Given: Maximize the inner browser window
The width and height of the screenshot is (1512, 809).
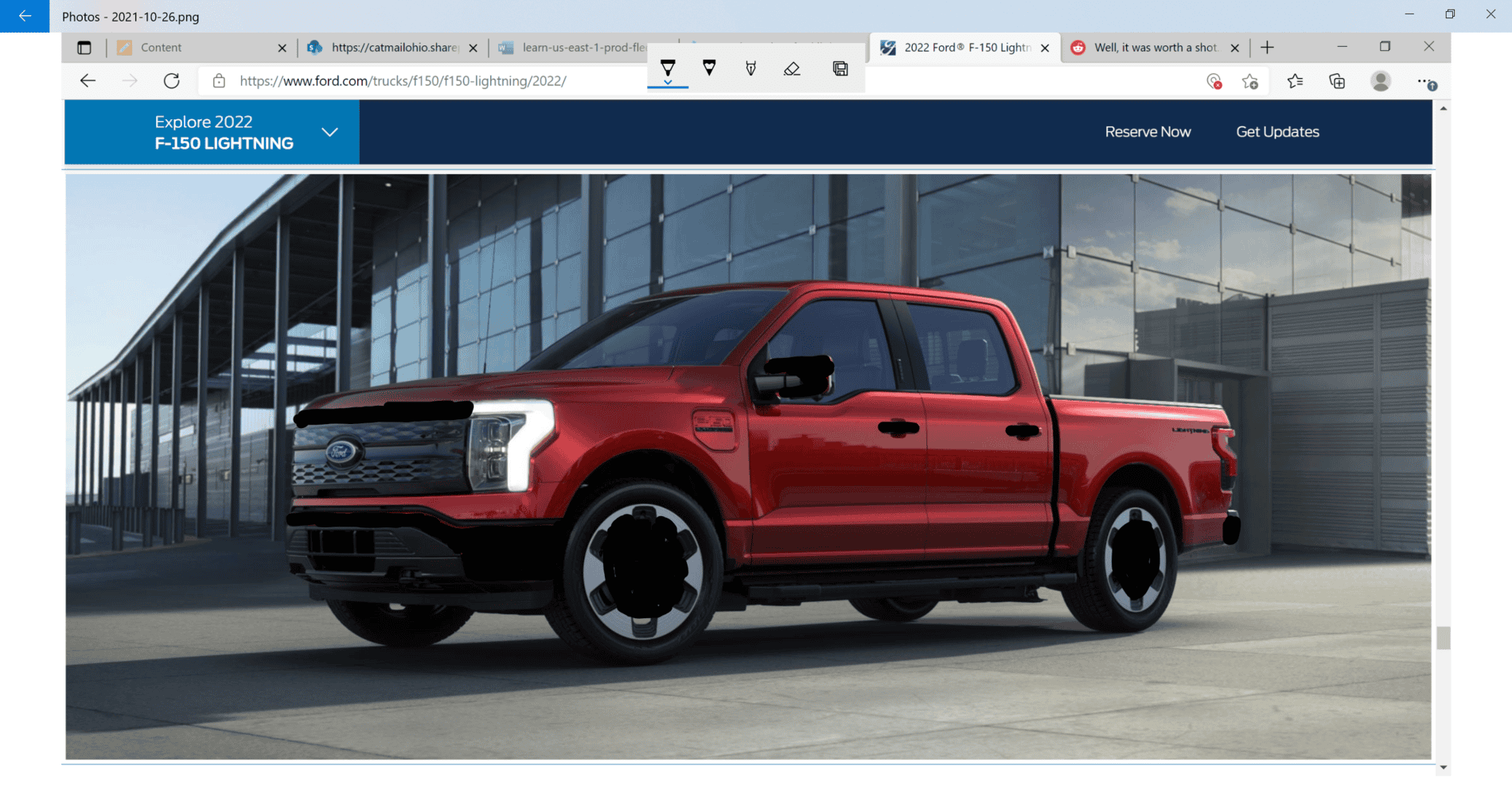Looking at the screenshot, I should [x=1385, y=47].
